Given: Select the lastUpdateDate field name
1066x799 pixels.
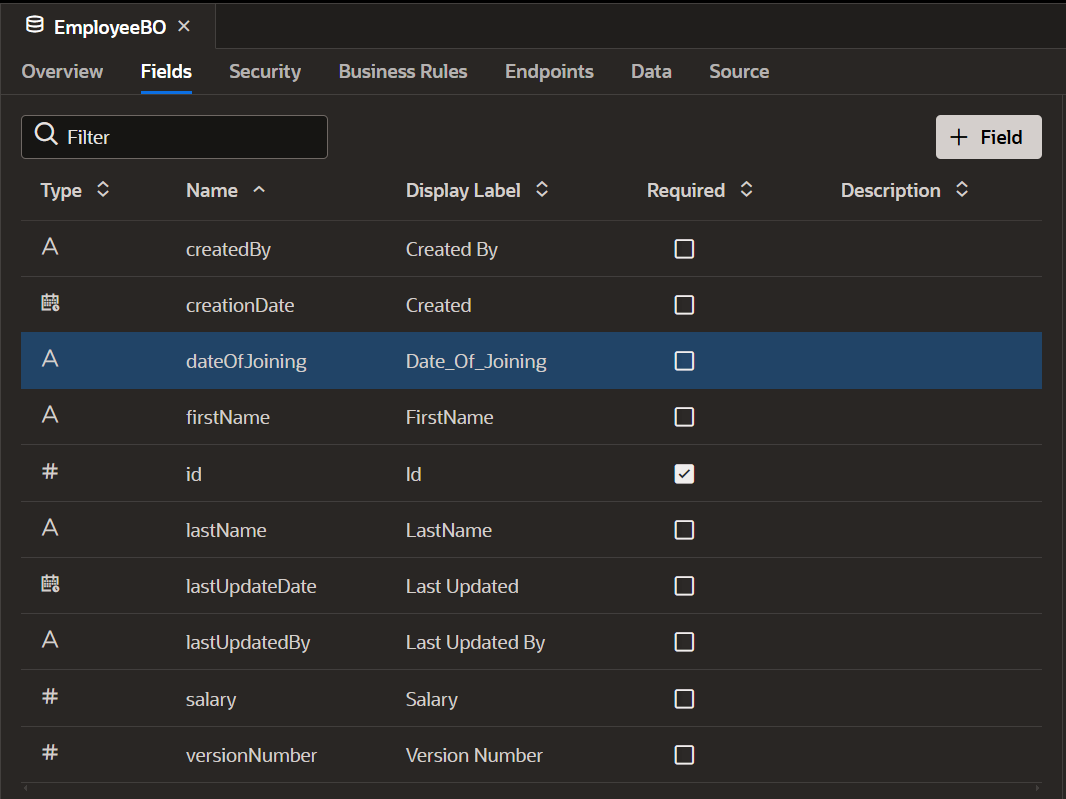Looking at the screenshot, I should (x=251, y=586).
